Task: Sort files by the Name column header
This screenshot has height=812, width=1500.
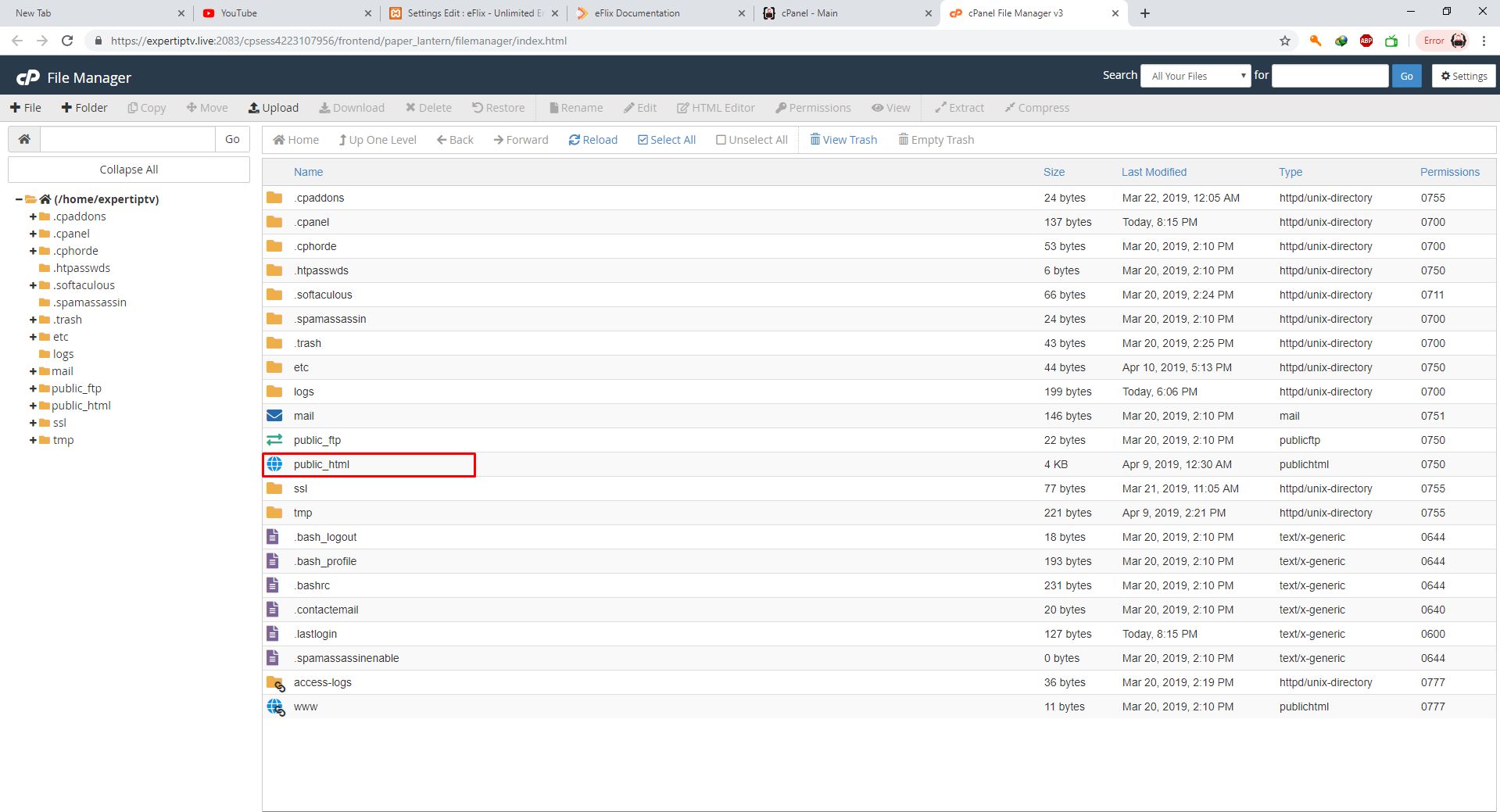Action: click(x=308, y=172)
